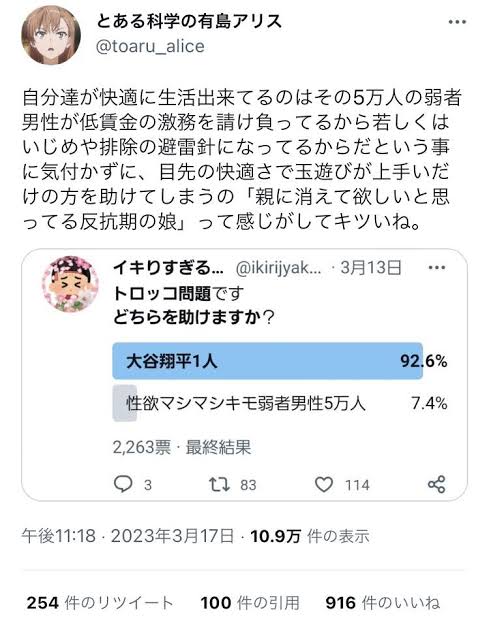The image size is (489, 627).
Task: Click the 3月13日 date on the quoted tweet
Action: (x=371, y=268)
